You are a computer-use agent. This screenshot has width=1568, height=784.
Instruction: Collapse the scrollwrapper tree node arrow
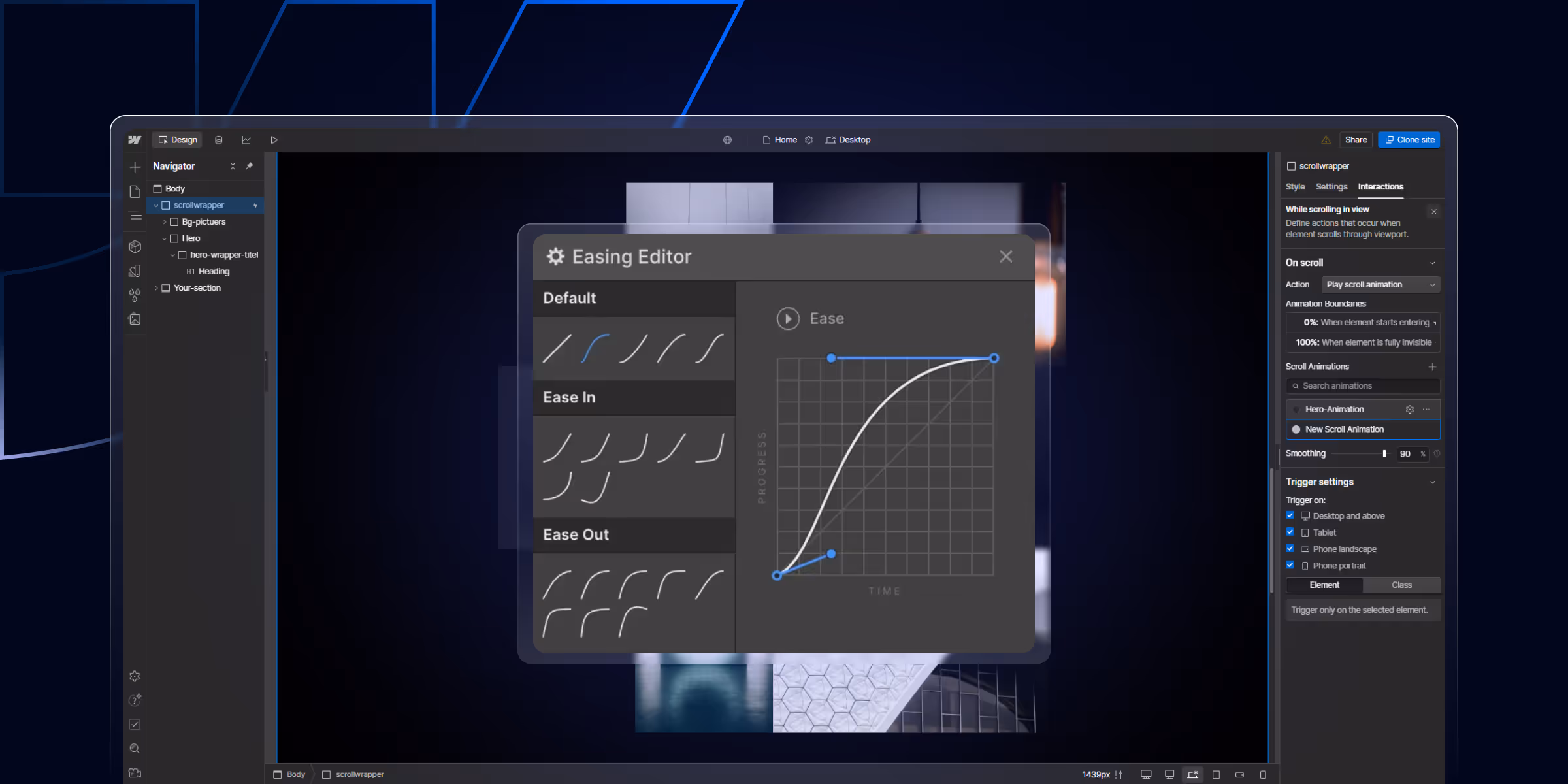pos(156,205)
